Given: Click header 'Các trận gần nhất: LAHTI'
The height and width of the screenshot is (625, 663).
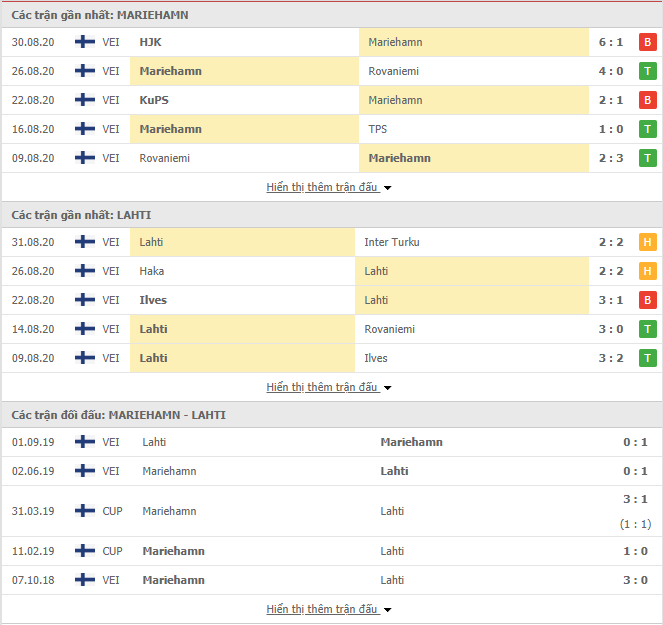Looking at the screenshot, I should click(x=81, y=215).
